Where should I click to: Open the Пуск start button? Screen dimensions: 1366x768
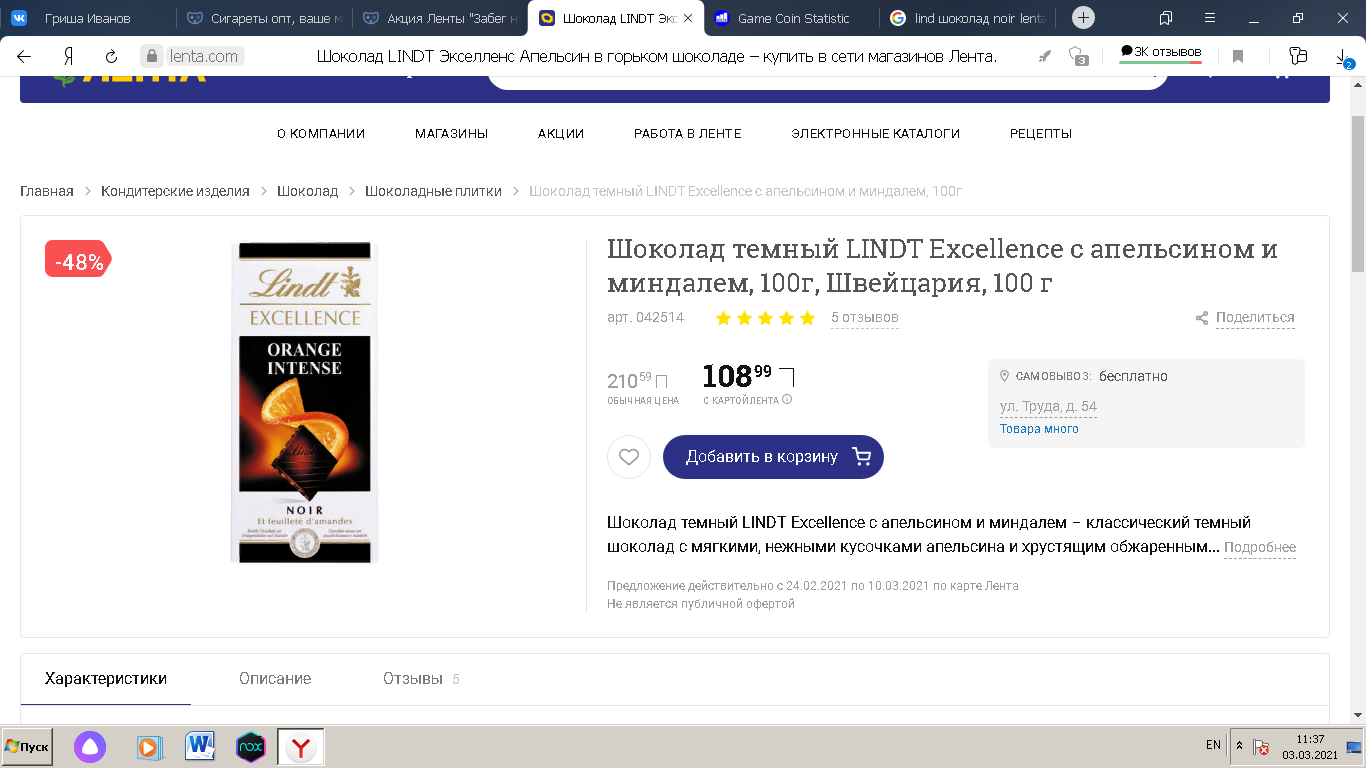point(27,747)
